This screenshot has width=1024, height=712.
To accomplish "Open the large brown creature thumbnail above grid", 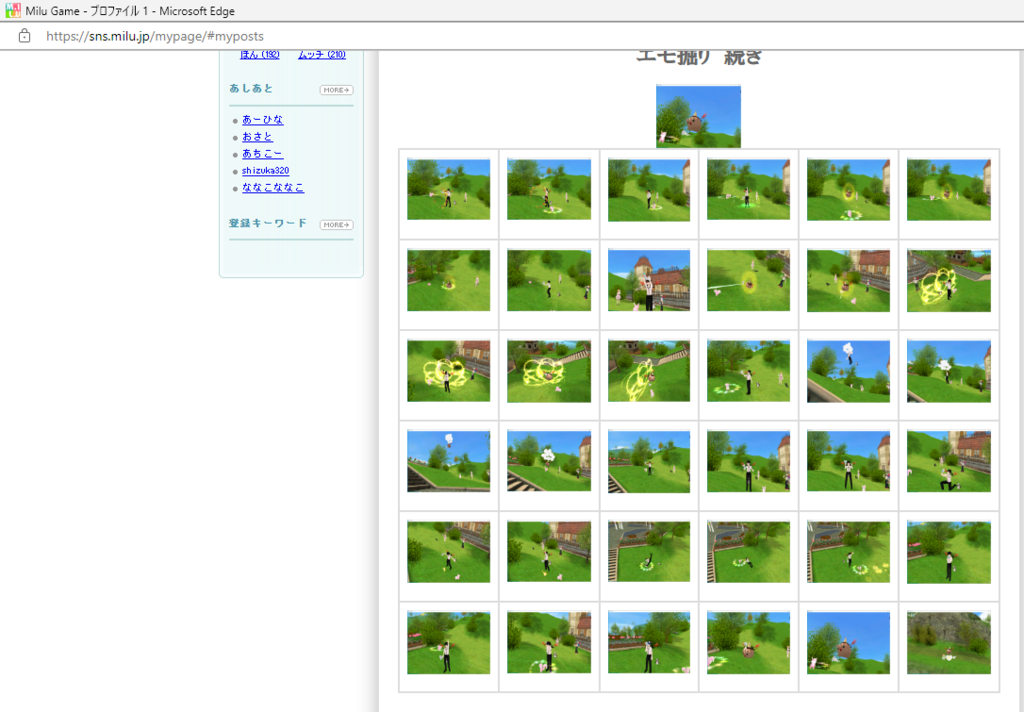I will coord(698,116).
